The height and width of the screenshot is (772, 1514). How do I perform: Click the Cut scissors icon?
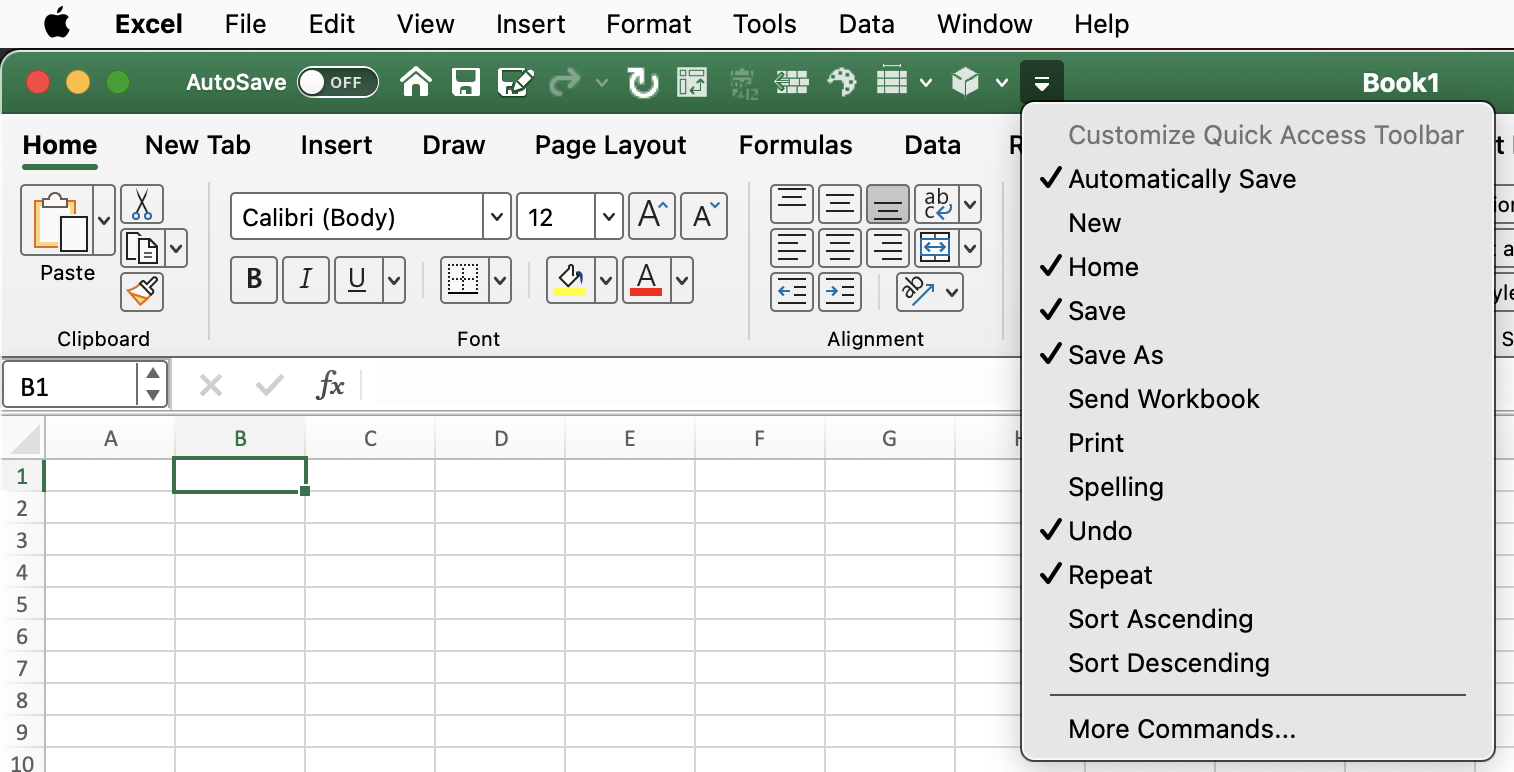[142, 204]
